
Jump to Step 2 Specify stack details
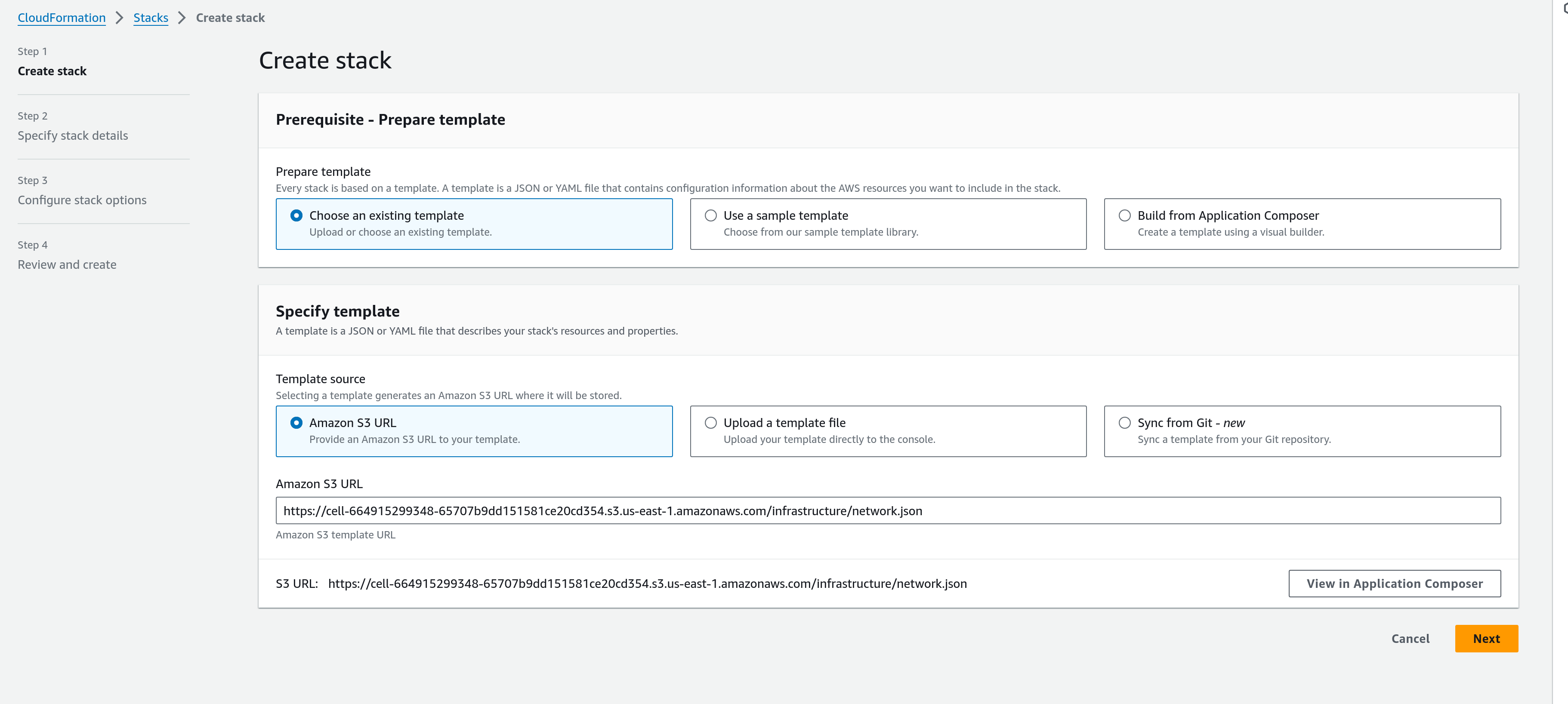pyautogui.click(x=72, y=136)
